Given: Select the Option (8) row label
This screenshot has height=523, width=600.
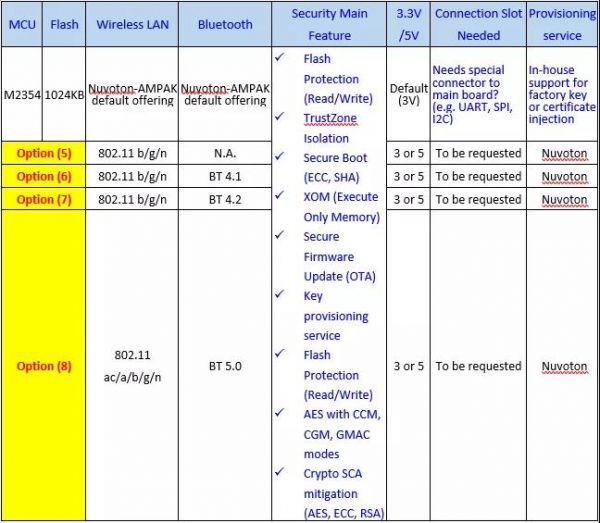Looking at the screenshot, I should 43,366.
